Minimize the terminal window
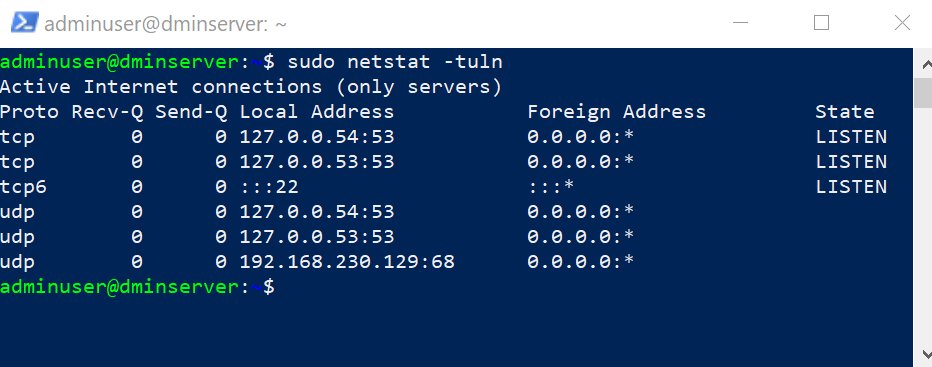Viewport: 932px width, 367px height. click(740, 23)
